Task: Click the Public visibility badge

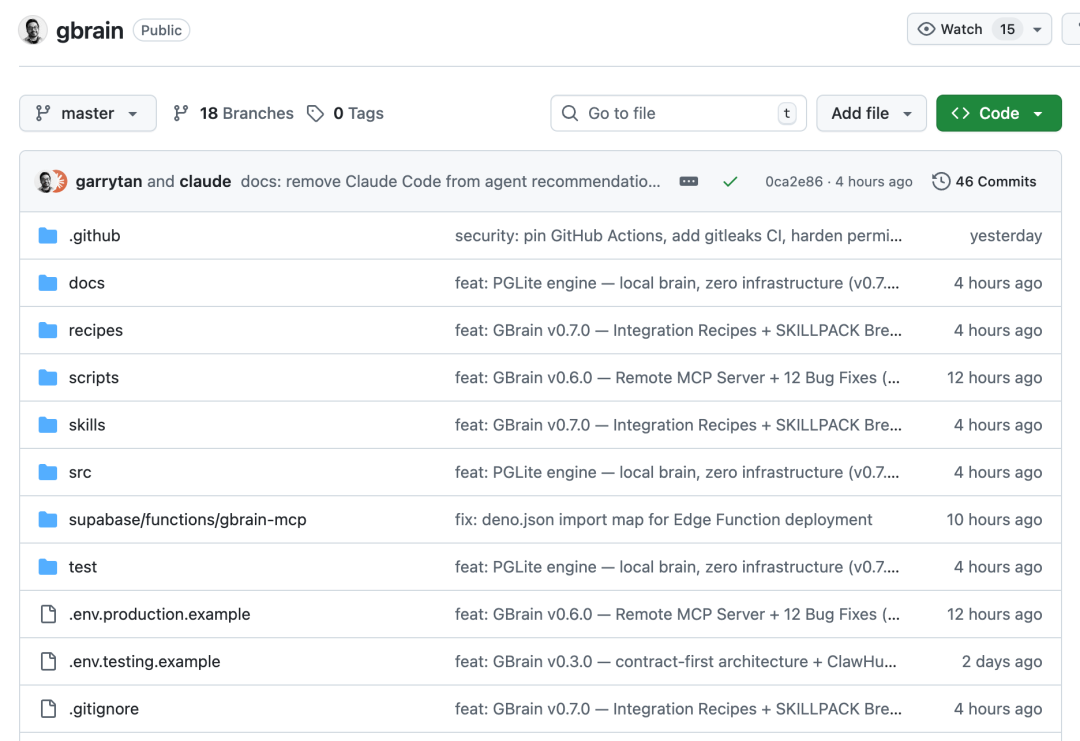Action: [161, 30]
